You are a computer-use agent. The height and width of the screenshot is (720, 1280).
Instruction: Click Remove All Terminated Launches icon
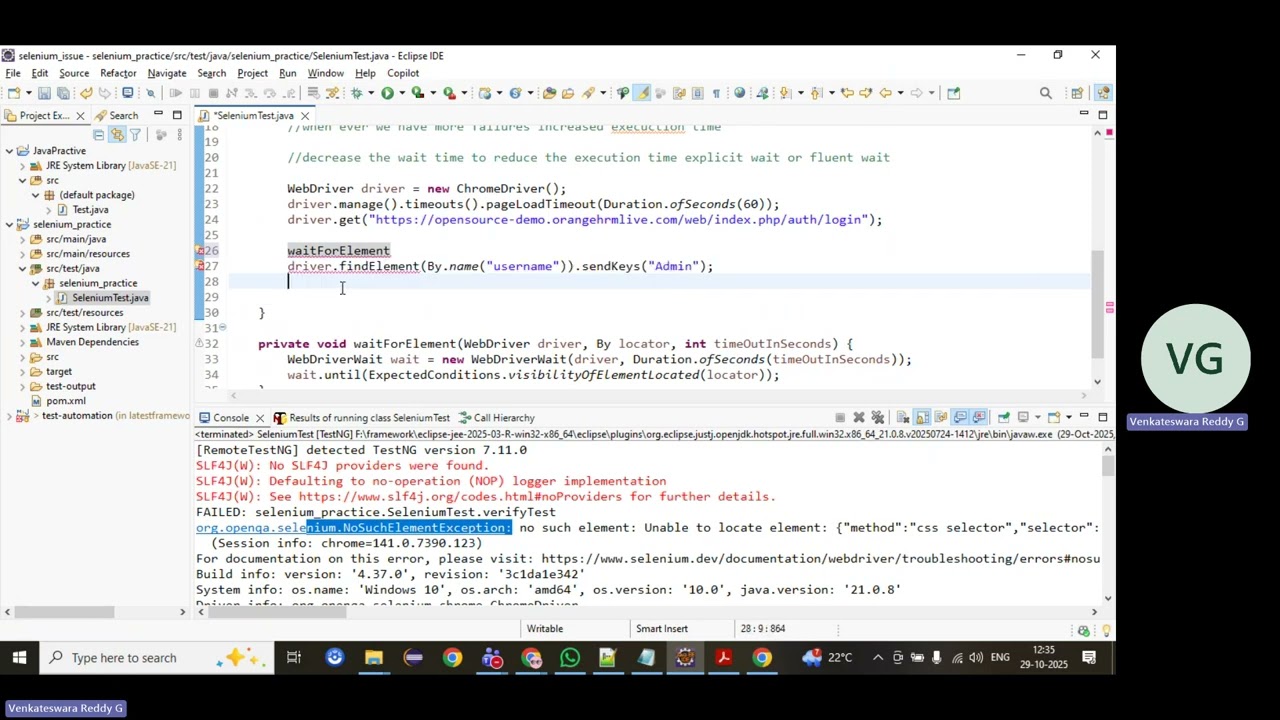877,417
